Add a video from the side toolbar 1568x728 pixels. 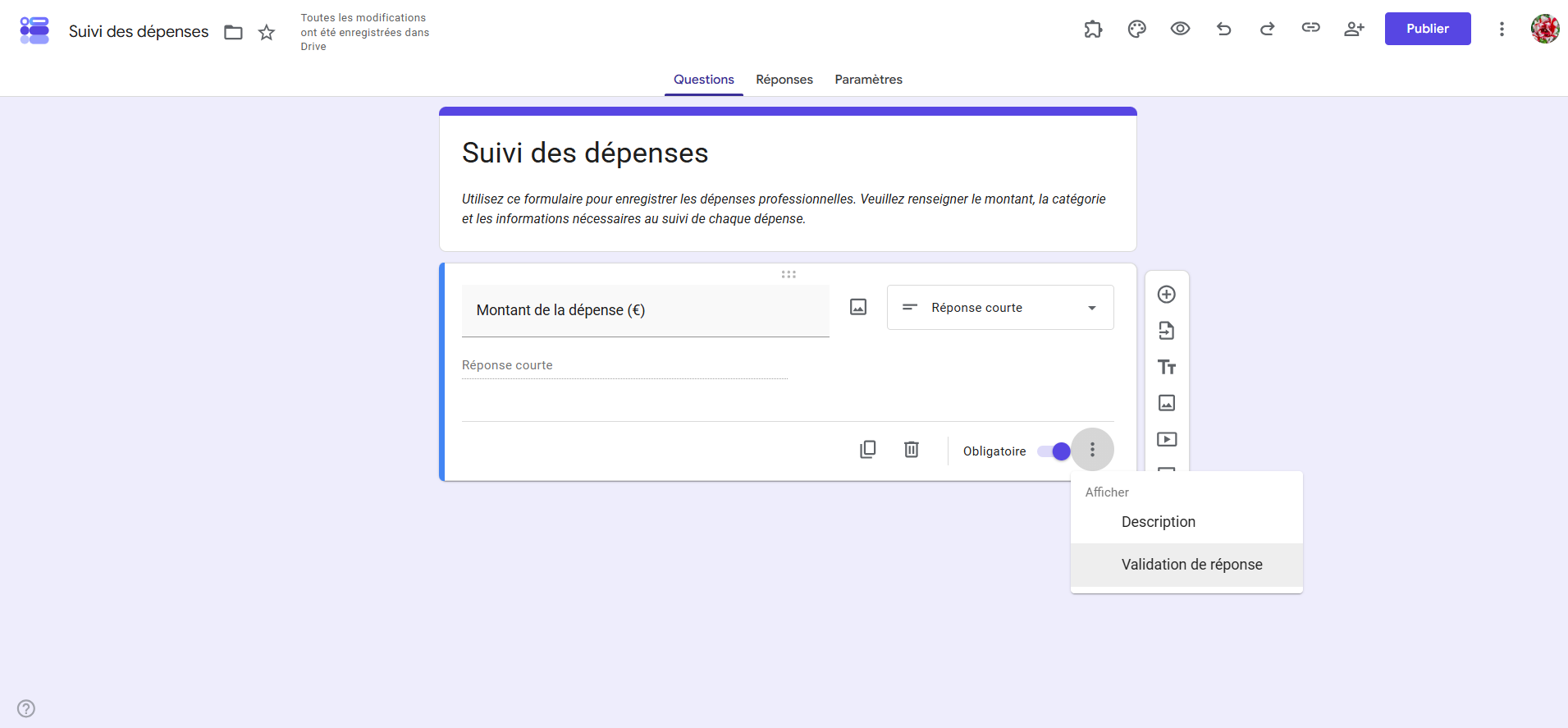click(x=1167, y=439)
